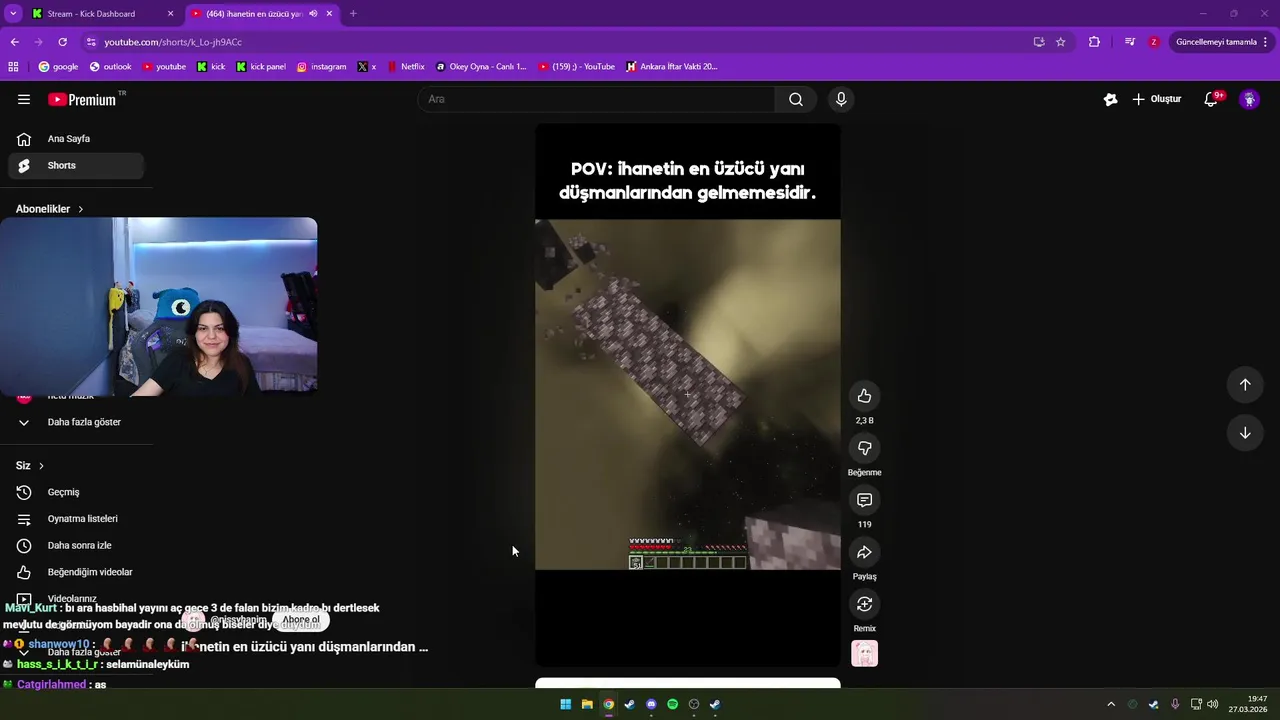
Task: Dislike the Short (Beğenmeme)
Action: (x=865, y=448)
